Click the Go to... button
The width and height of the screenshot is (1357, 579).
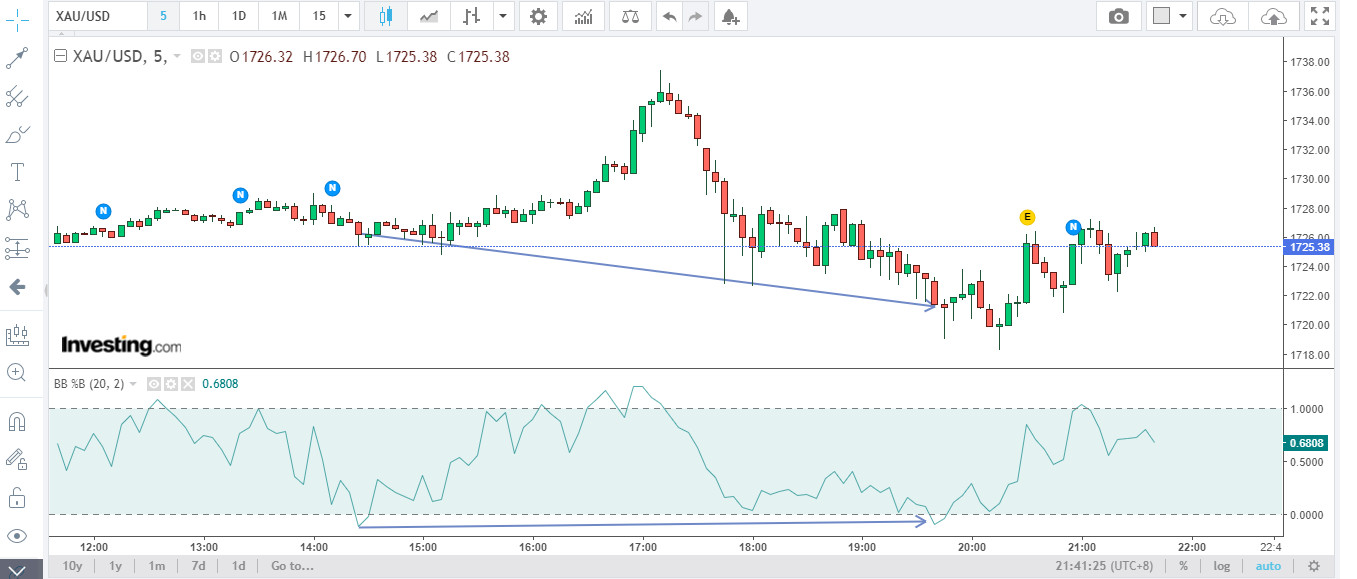tap(292, 566)
